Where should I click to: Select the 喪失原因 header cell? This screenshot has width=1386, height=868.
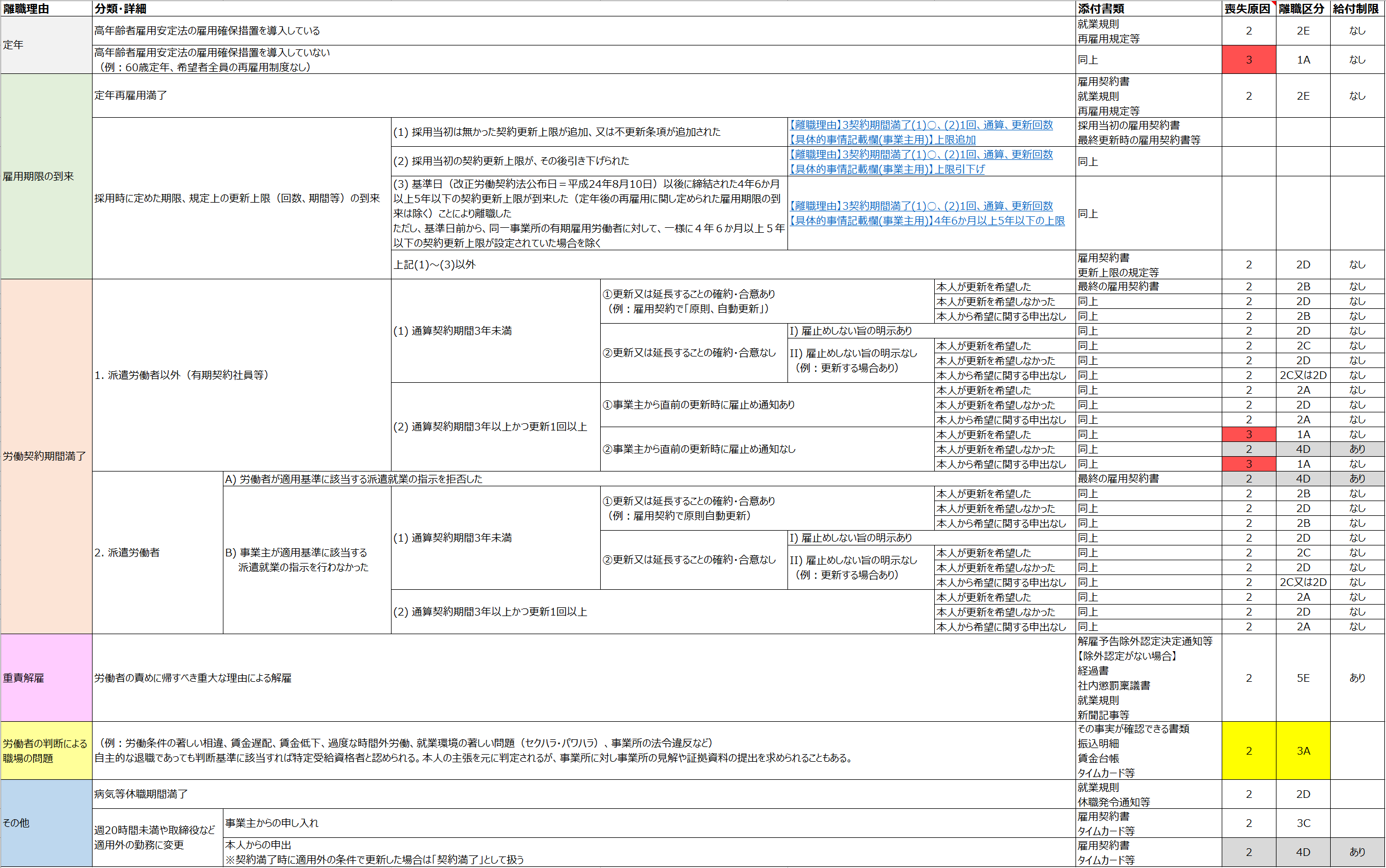[x=1249, y=9]
